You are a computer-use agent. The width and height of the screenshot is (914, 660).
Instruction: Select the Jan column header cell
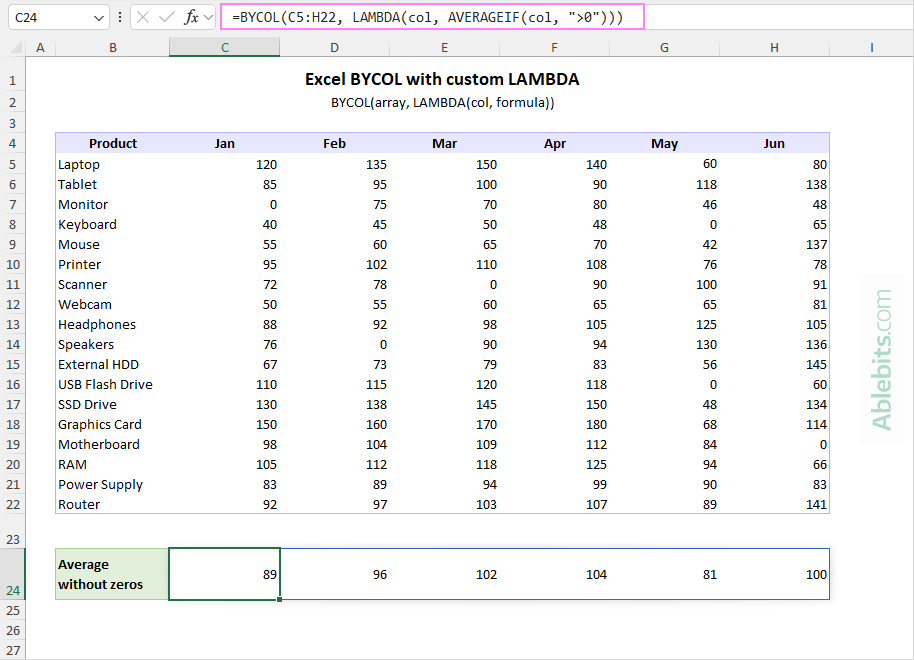coord(224,143)
